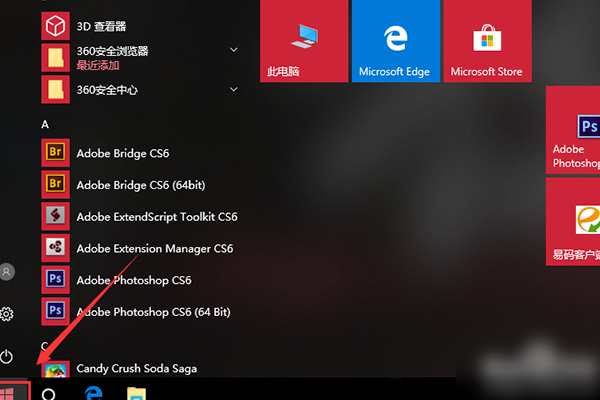The width and height of the screenshot is (600, 400).
Task: Open the 此电脑 tile
Action: [x=304, y=41]
